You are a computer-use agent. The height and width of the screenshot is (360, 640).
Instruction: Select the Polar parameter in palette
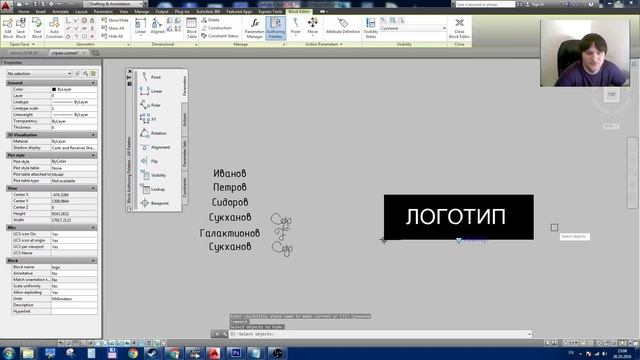[x=150, y=105]
